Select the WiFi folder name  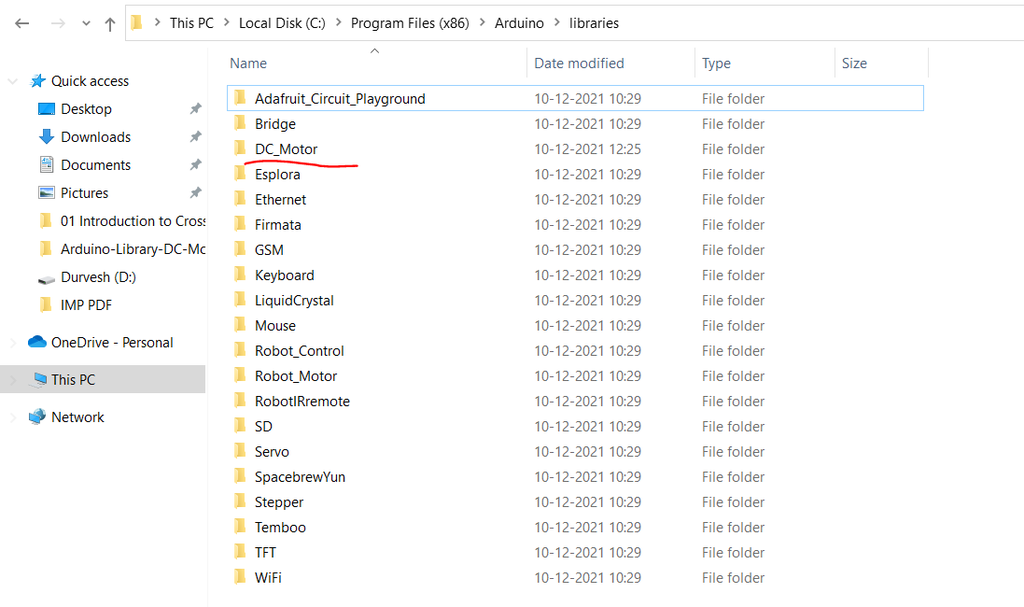[x=268, y=578]
